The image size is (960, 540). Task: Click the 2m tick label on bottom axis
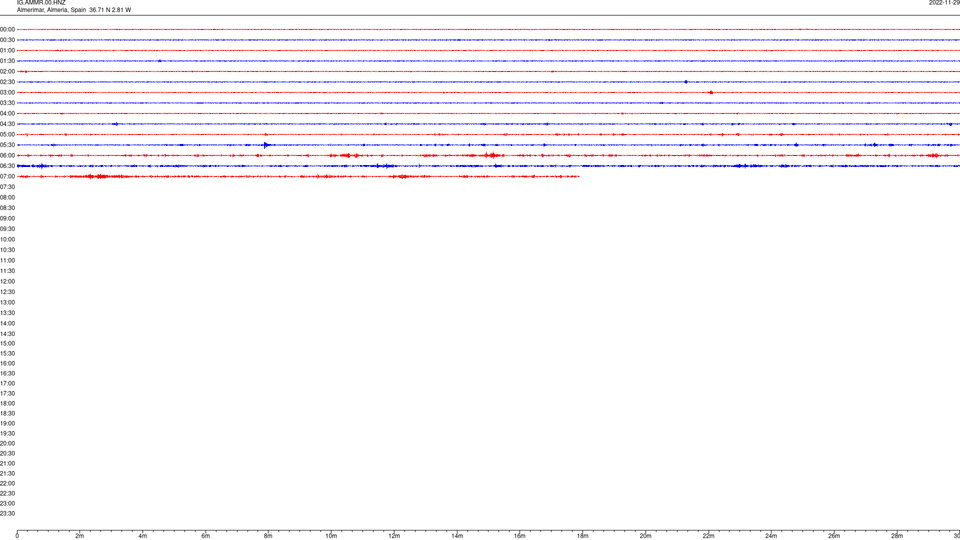[x=80, y=536]
